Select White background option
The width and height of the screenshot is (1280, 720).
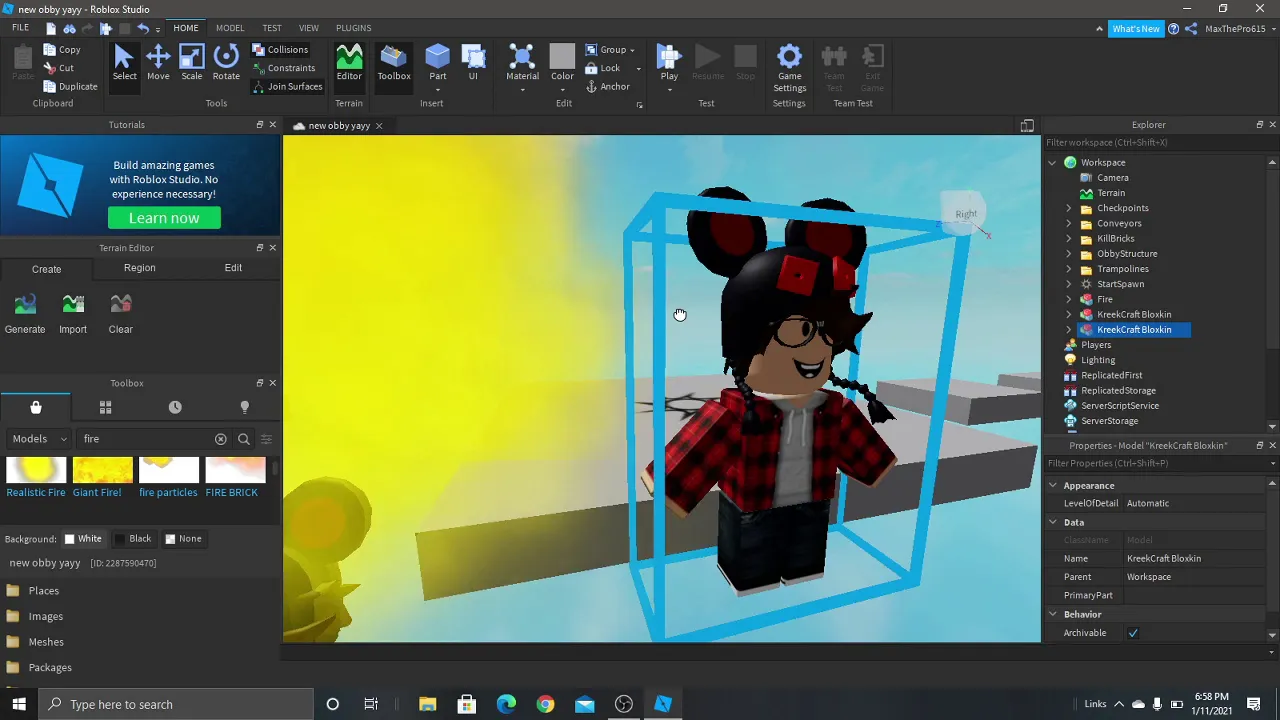tap(83, 539)
